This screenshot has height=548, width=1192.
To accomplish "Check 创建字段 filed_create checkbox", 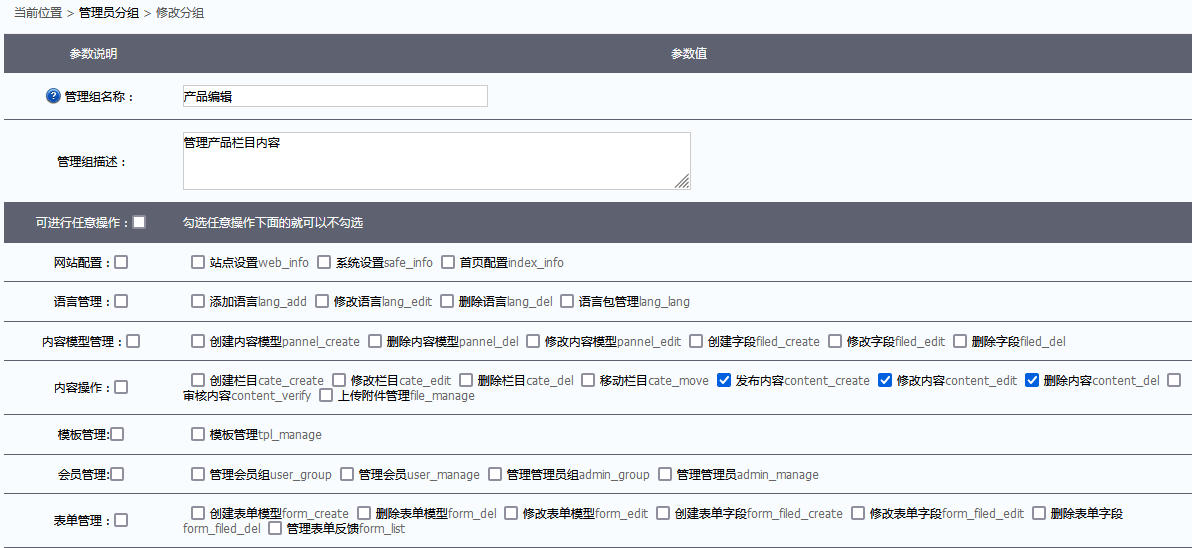I will coord(696,341).
